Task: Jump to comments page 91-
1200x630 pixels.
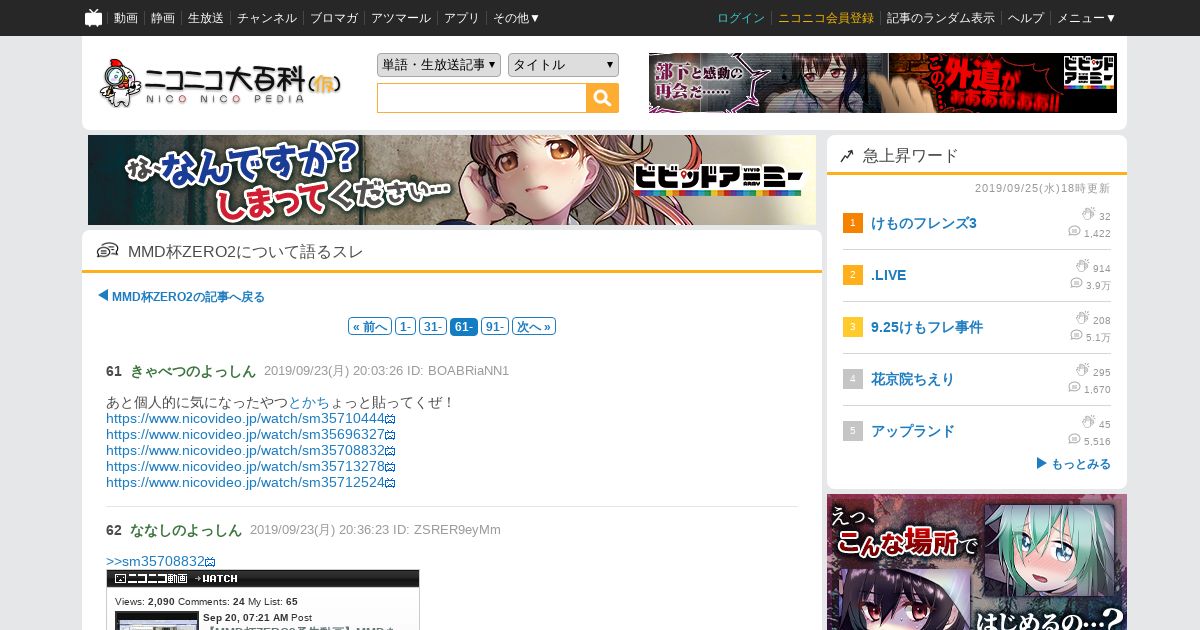Action: [x=495, y=327]
